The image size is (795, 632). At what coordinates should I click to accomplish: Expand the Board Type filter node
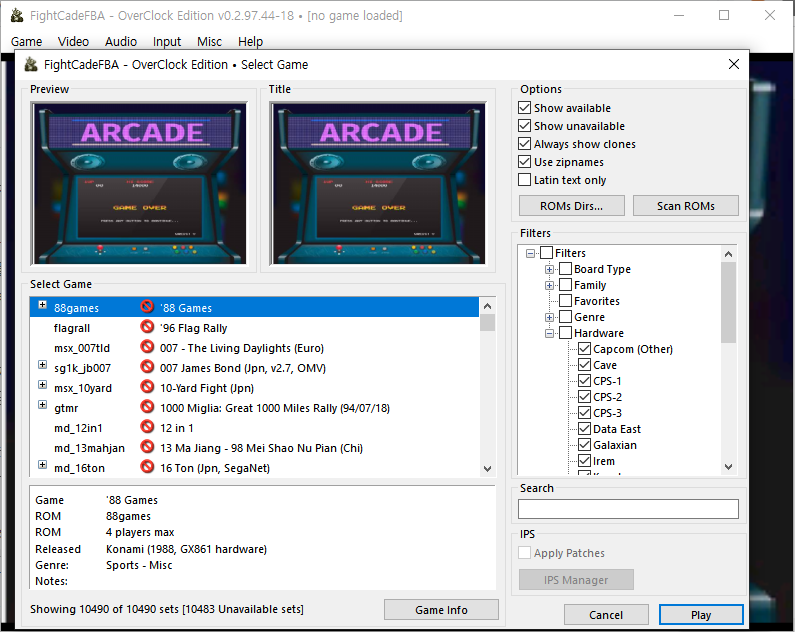coord(549,269)
